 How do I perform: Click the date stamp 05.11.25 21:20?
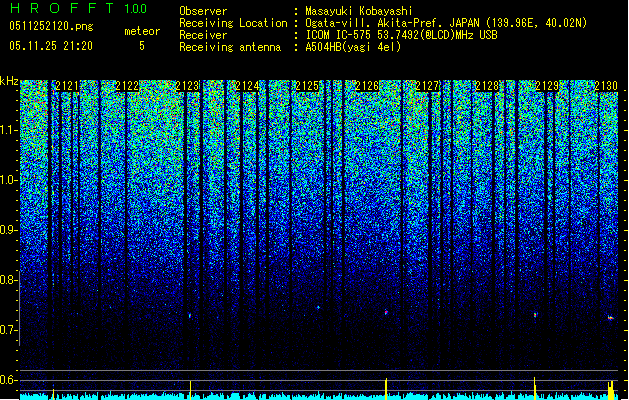pos(51,46)
